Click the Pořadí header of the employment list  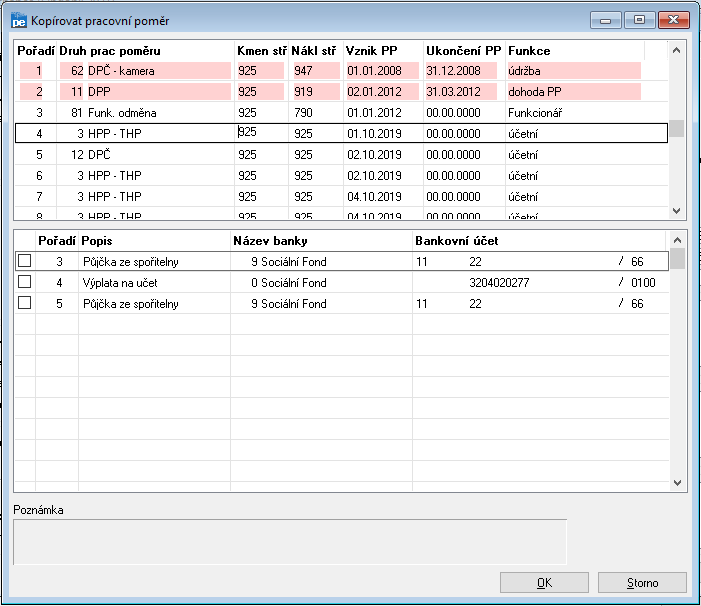pos(36,50)
